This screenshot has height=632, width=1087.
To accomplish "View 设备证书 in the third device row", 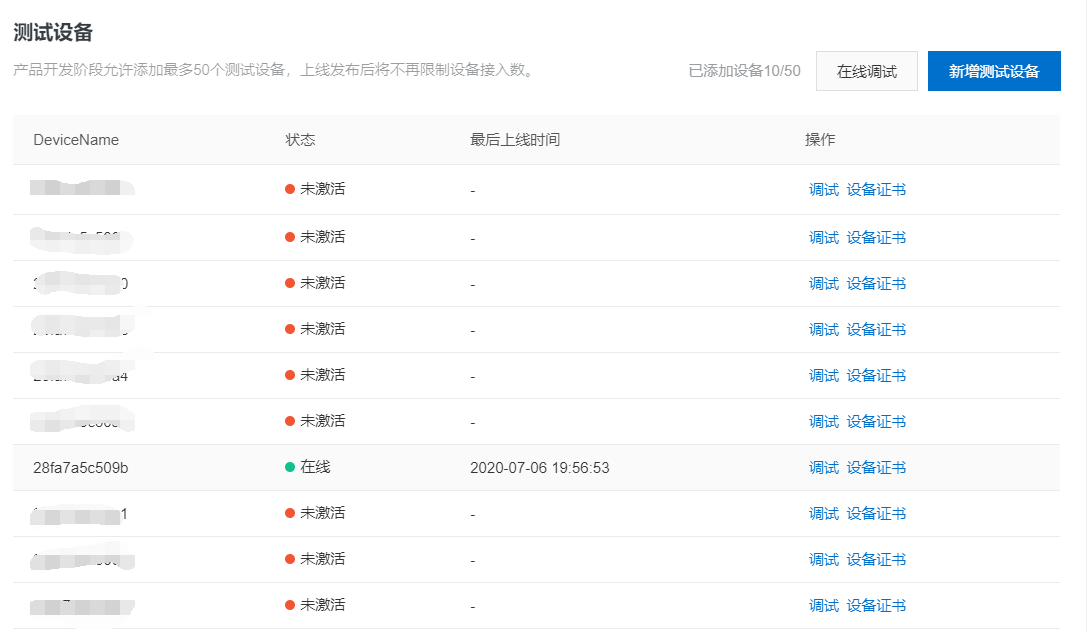I will tap(876, 283).
